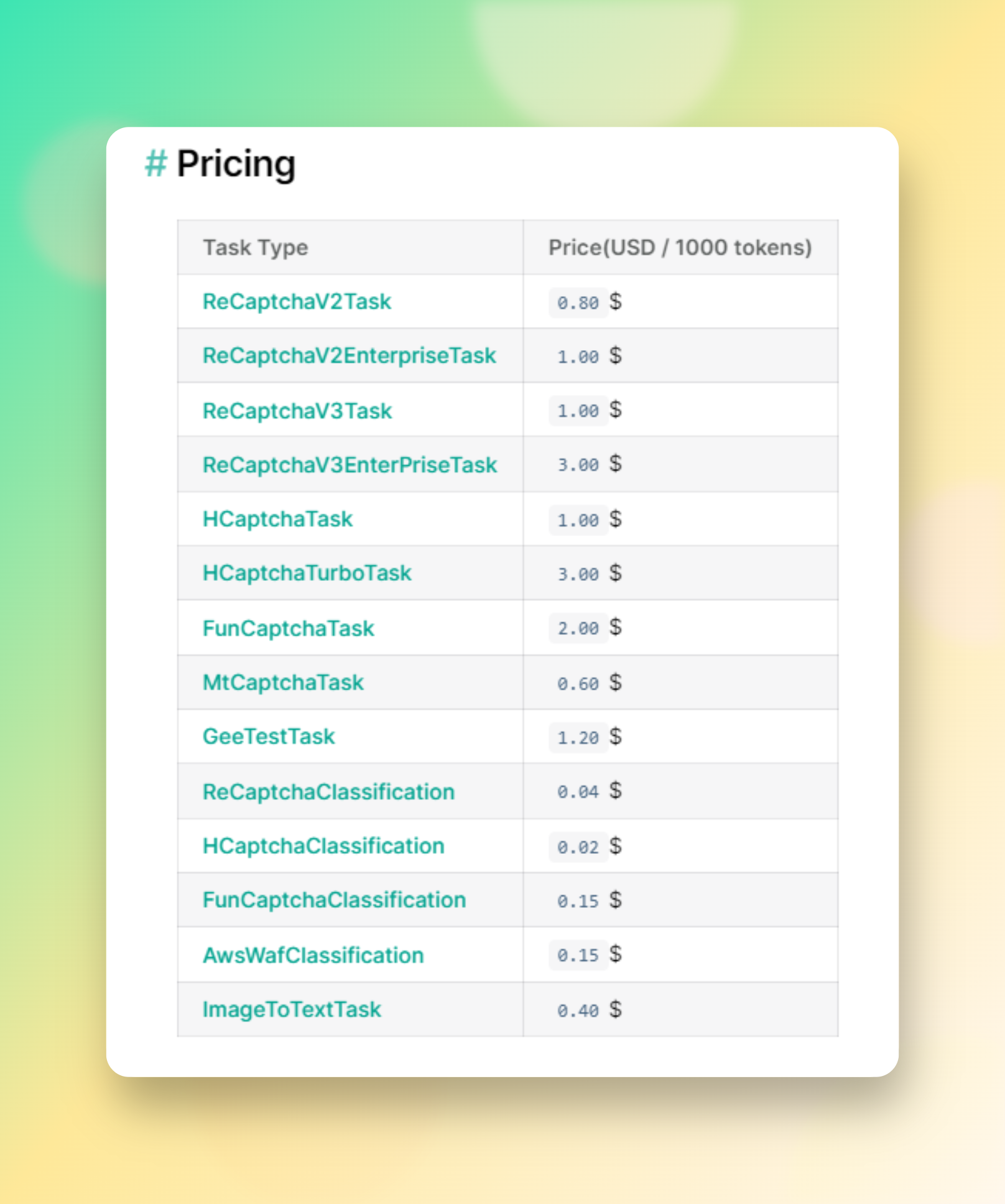Open the ReCaptchaV3EnterPriseTask link
Viewport: 1005px width, 1204px height.
tap(350, 465)
